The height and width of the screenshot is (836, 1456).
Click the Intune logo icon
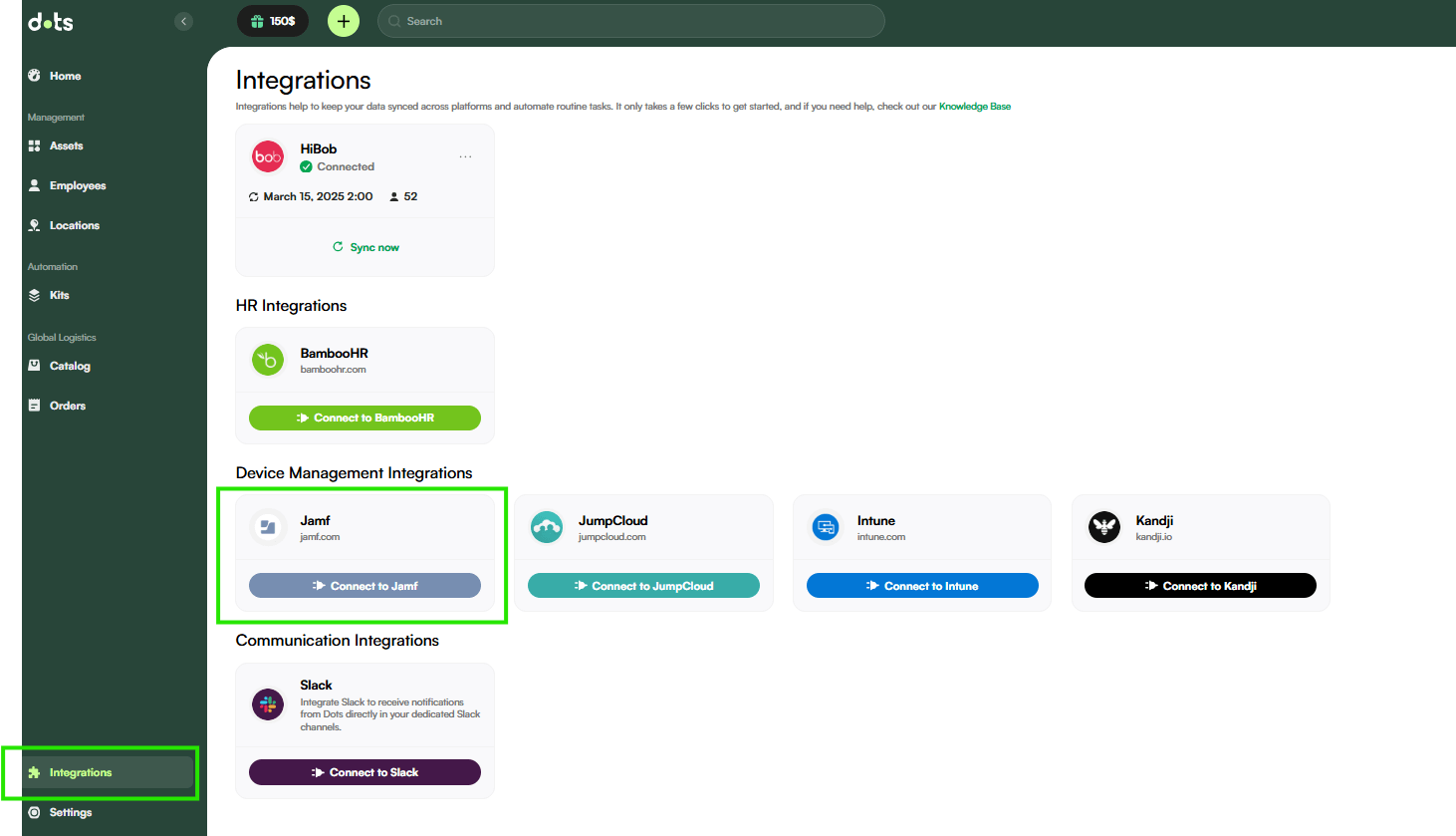click(826, 527)
